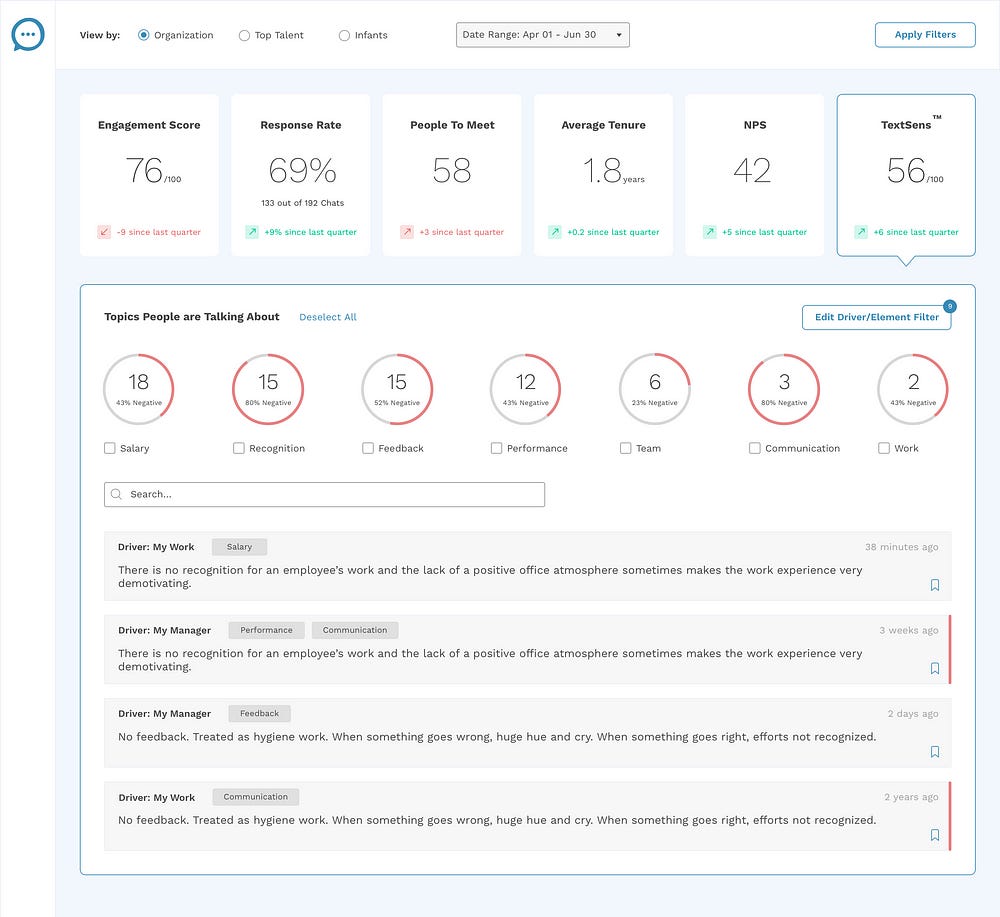This screenshot has width=1000, height=917.
Task: Click the Work 2 progress ring
Action: (x=913, y=390)
